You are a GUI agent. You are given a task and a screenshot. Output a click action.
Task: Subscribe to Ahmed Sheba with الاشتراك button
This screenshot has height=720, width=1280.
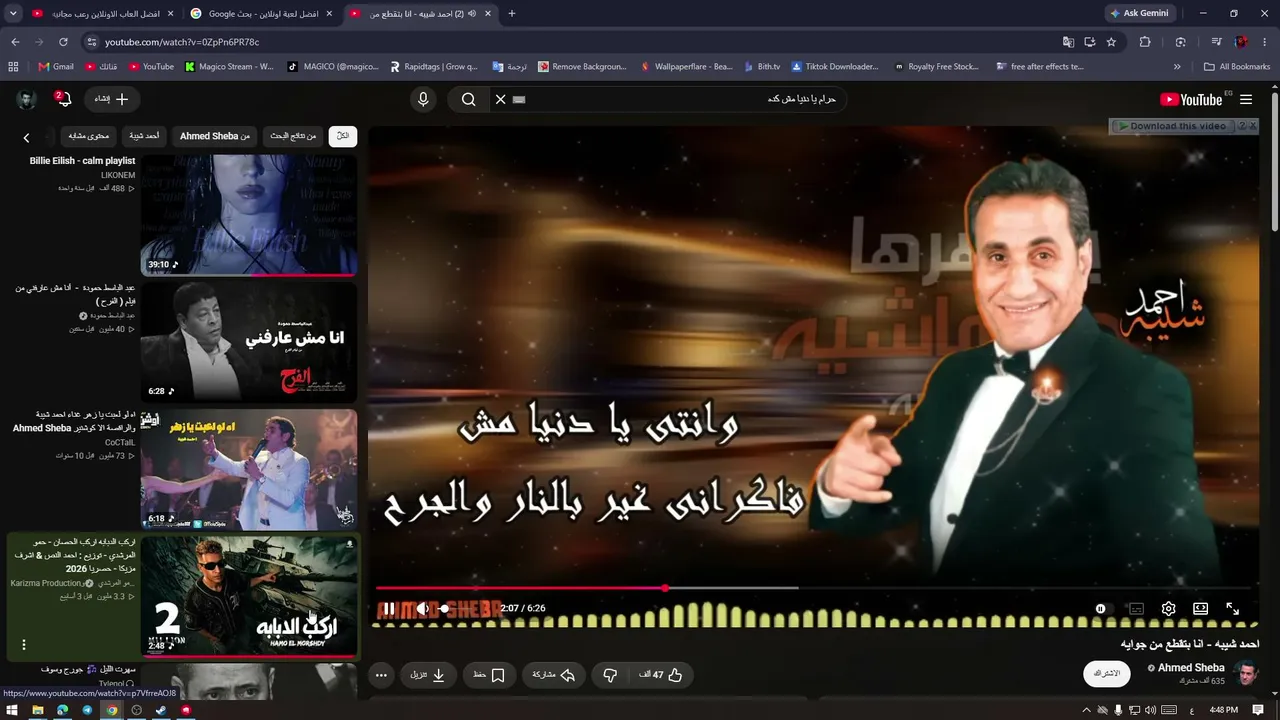pos(1107,674)
